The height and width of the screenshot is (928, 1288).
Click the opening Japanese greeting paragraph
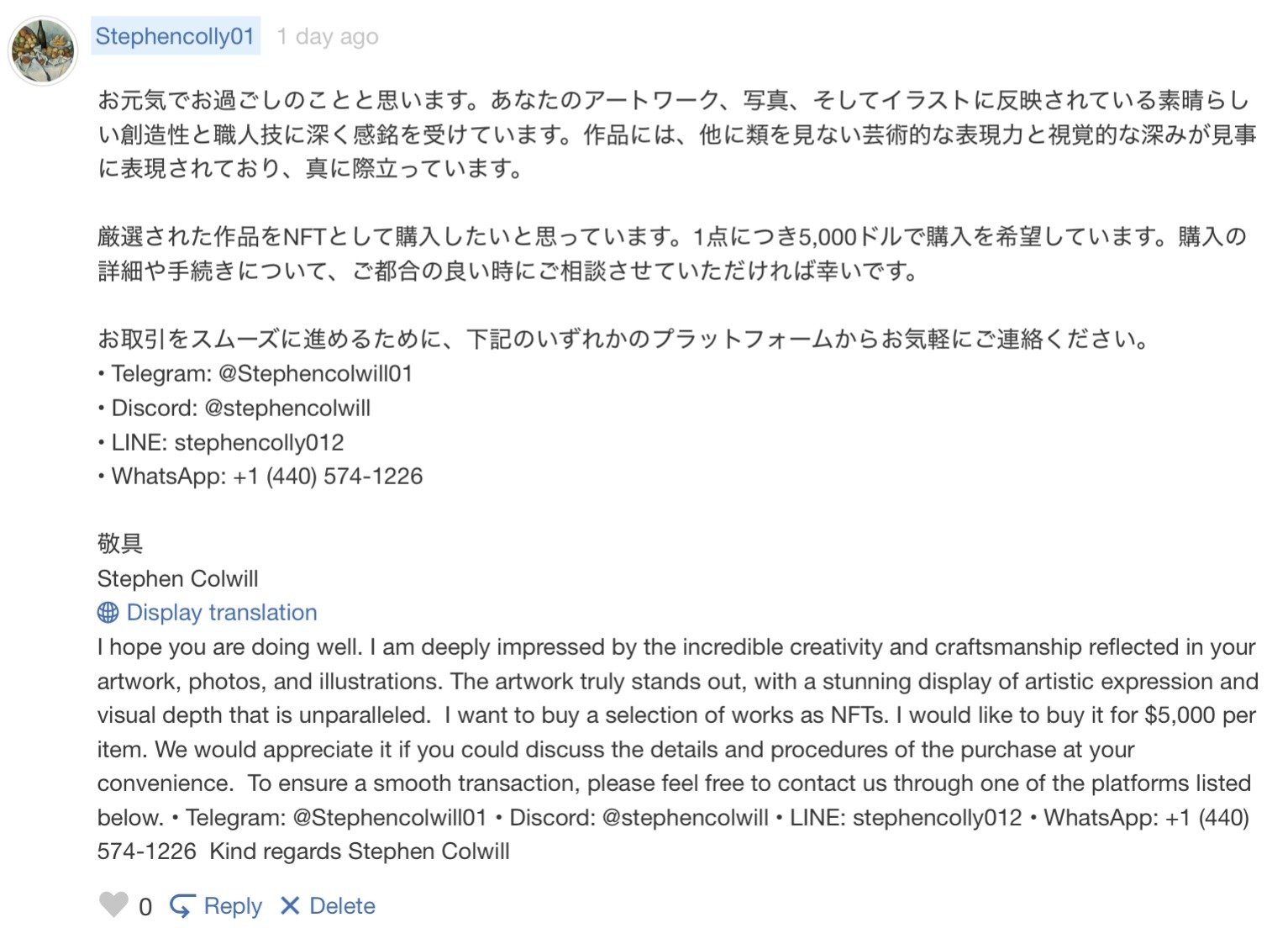pos(672,134)
